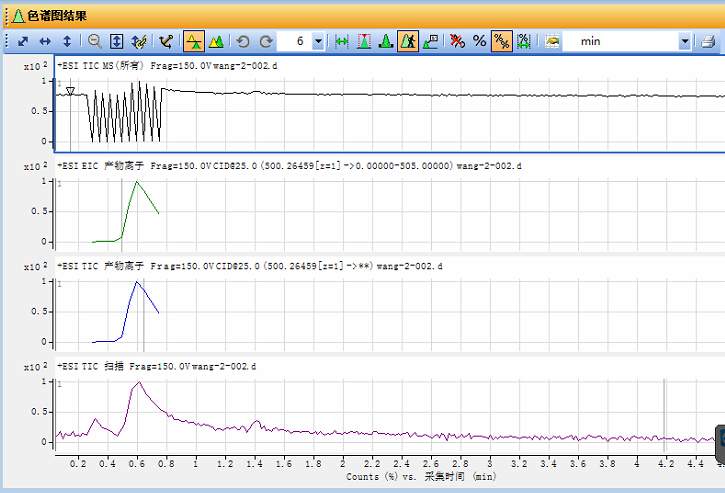Click the redo circular arrow icon
Screen dimensions: 725x493
(266, 41)
